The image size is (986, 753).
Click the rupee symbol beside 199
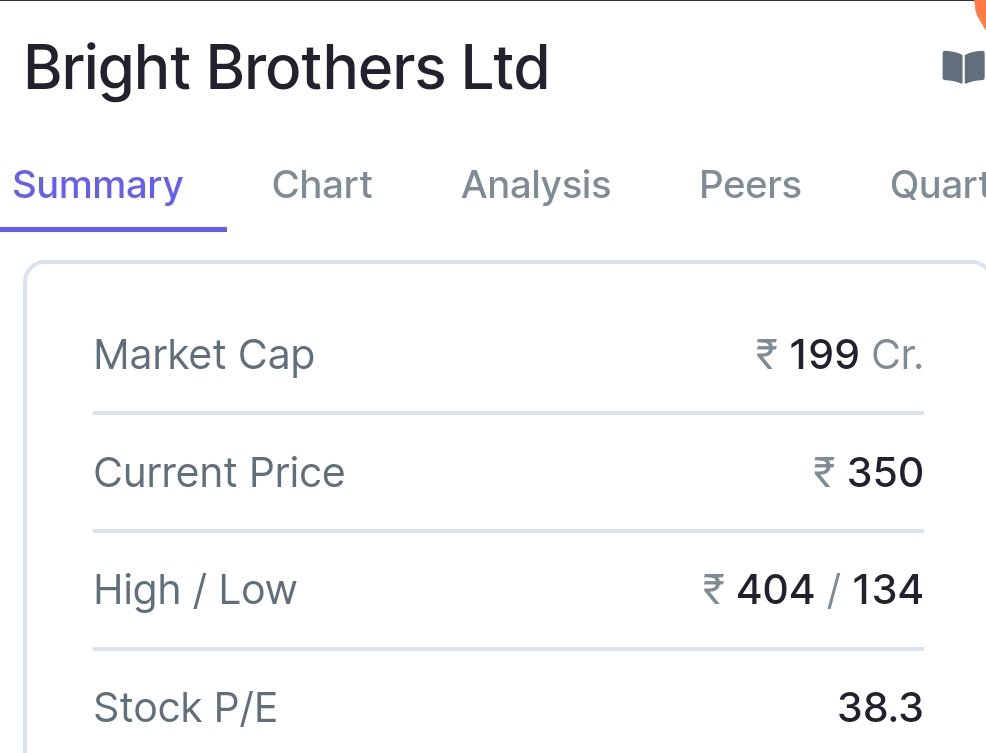[767, 354]
